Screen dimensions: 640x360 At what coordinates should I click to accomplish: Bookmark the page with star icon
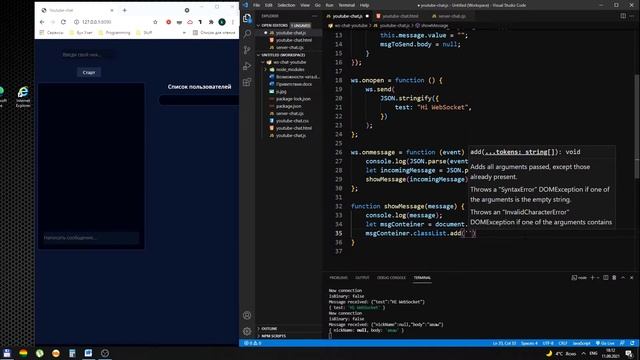pyautogui.click(x=155, y=22)
